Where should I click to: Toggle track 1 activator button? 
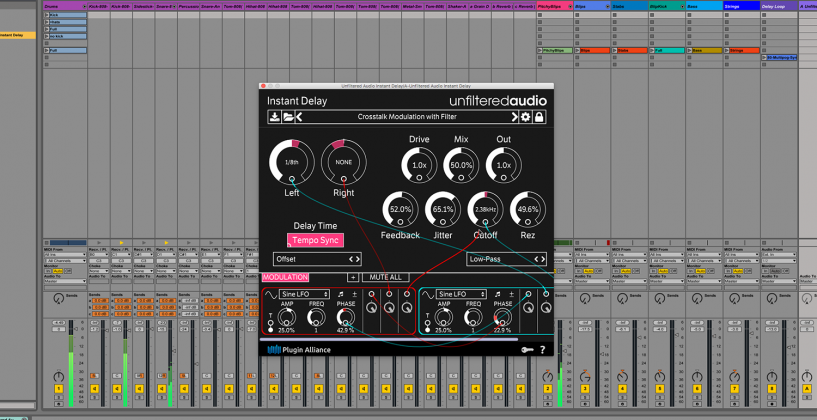[x=58, y=389]
